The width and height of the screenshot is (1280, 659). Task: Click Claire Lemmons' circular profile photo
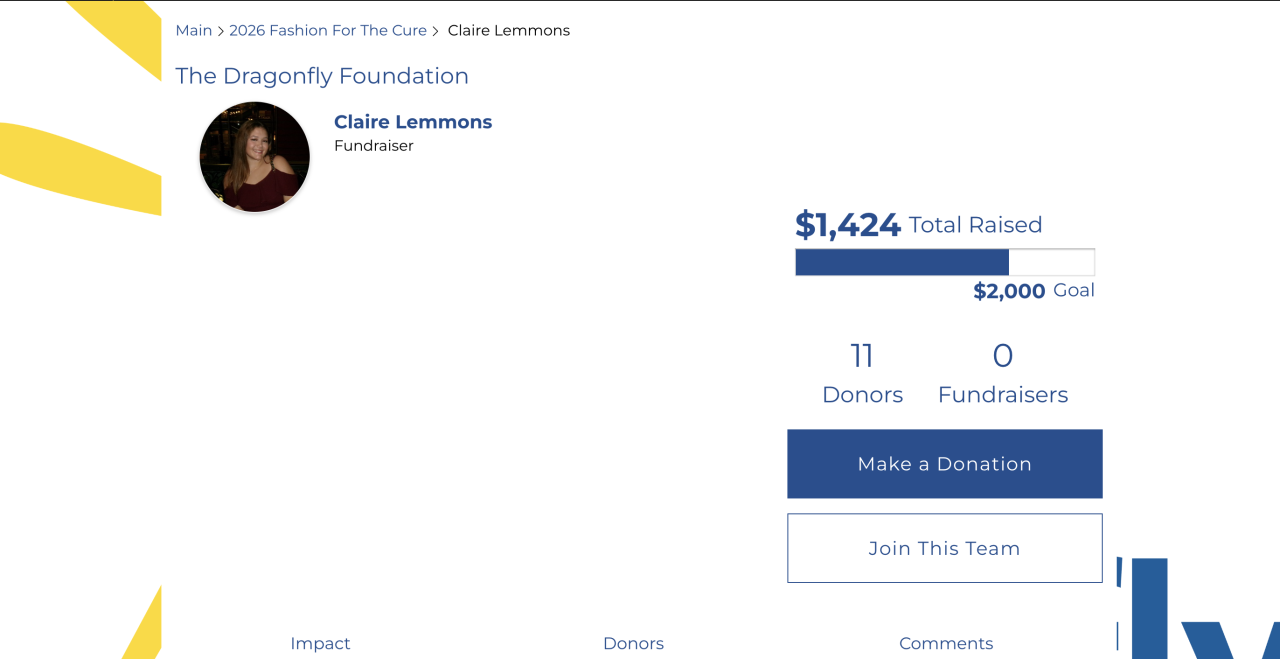click(x=255, y=157)
